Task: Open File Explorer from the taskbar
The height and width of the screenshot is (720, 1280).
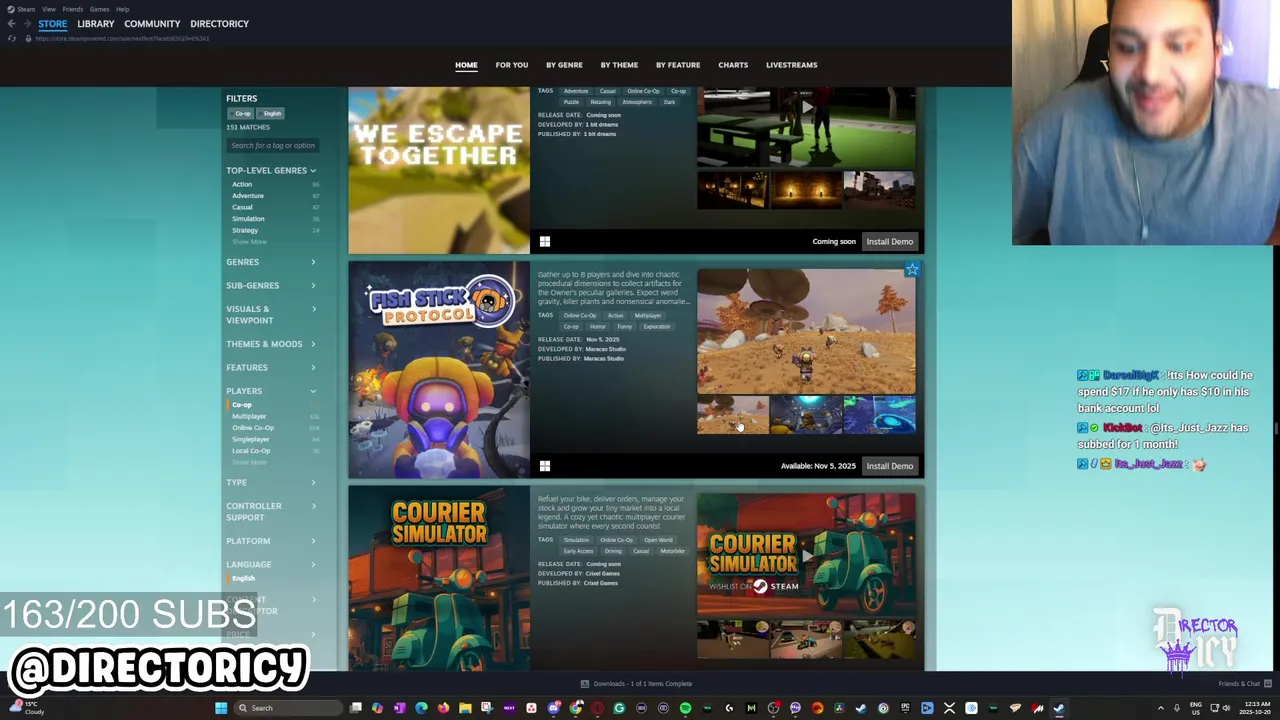Action: coord(465,708)
